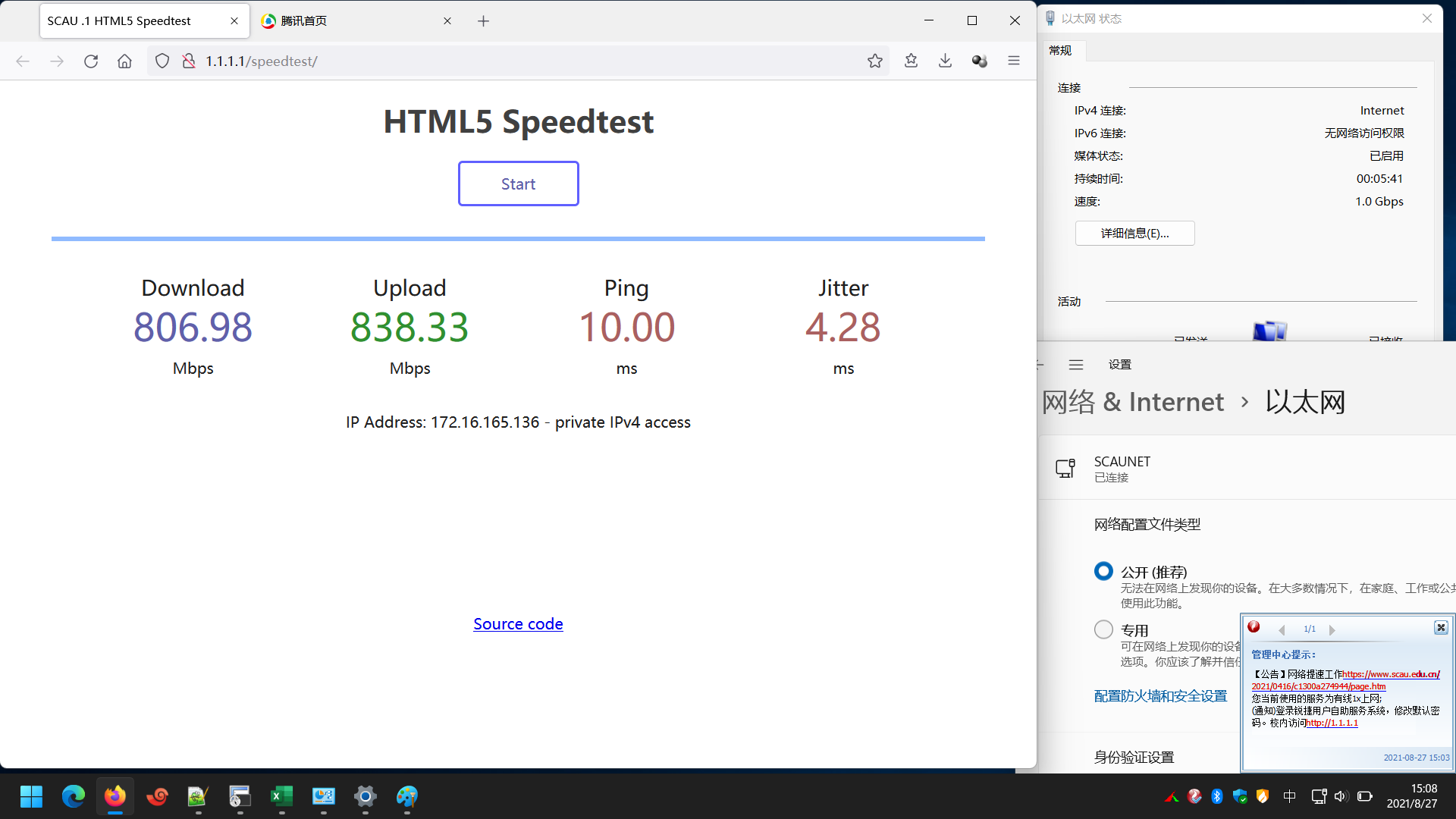Go to Firefox home page

click(x=124, y=61)
